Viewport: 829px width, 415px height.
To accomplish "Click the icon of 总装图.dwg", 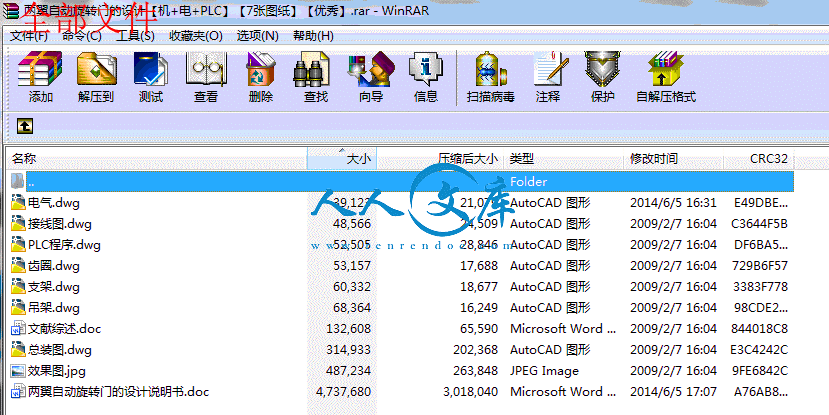I will click(x=18, y=350).
